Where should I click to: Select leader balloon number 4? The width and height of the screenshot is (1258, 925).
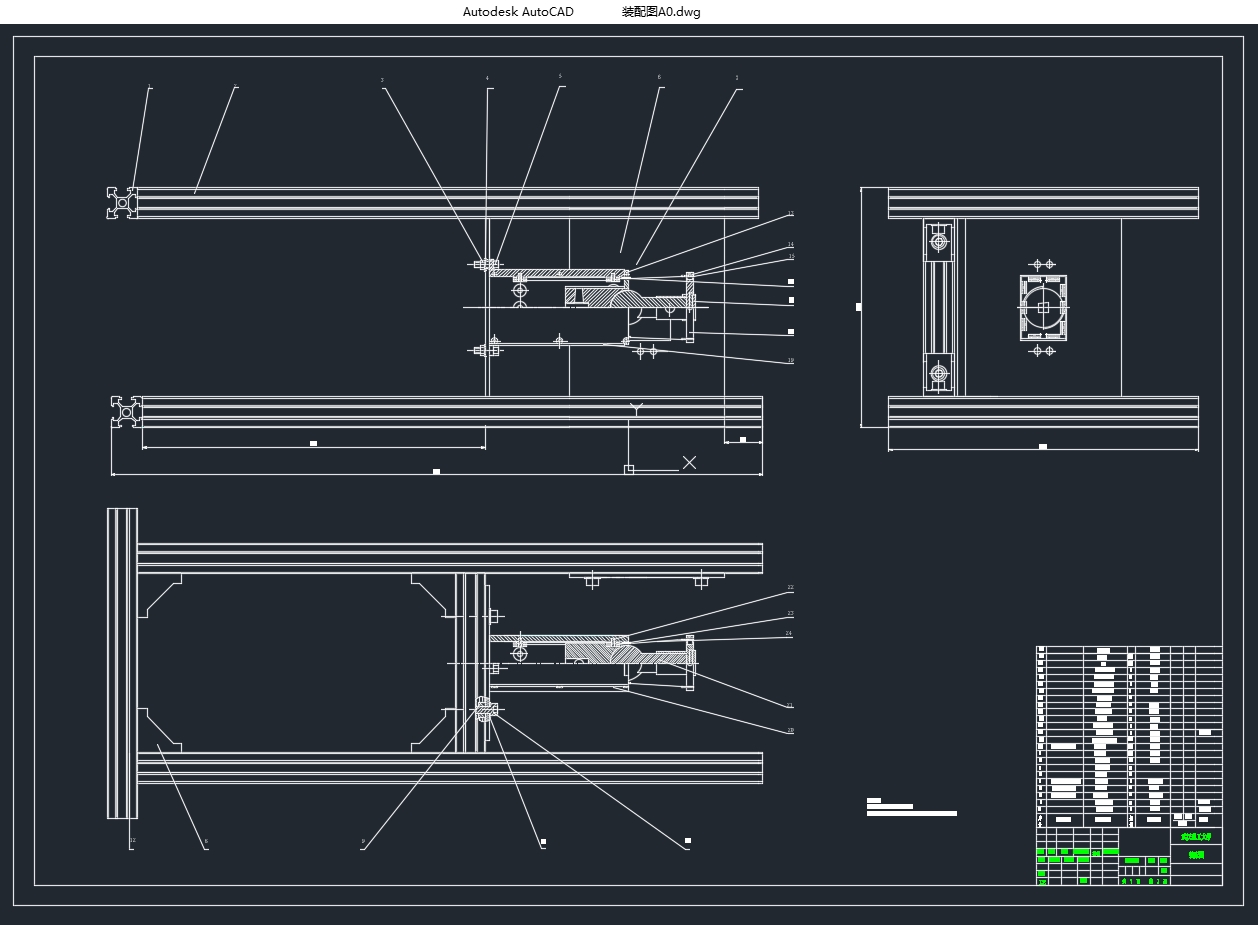(488, 78)
